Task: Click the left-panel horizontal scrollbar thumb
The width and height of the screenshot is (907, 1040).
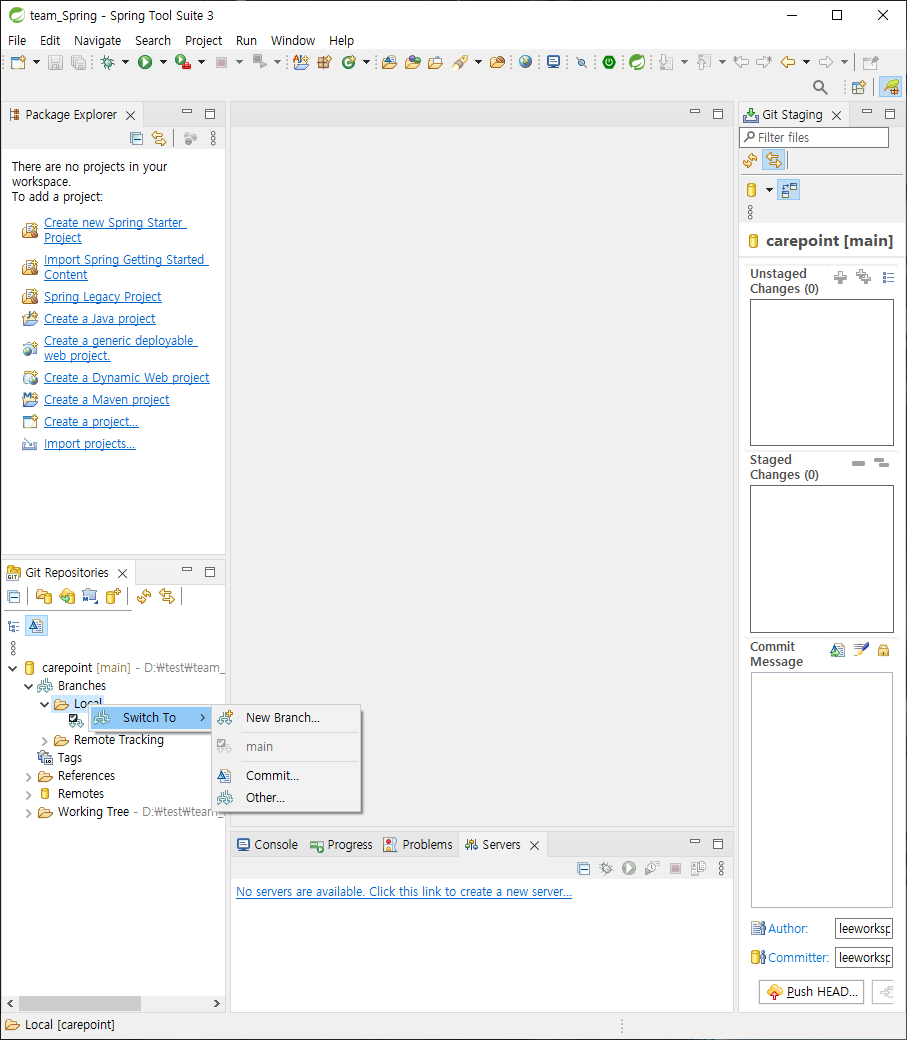Action: pos(80,1004)
